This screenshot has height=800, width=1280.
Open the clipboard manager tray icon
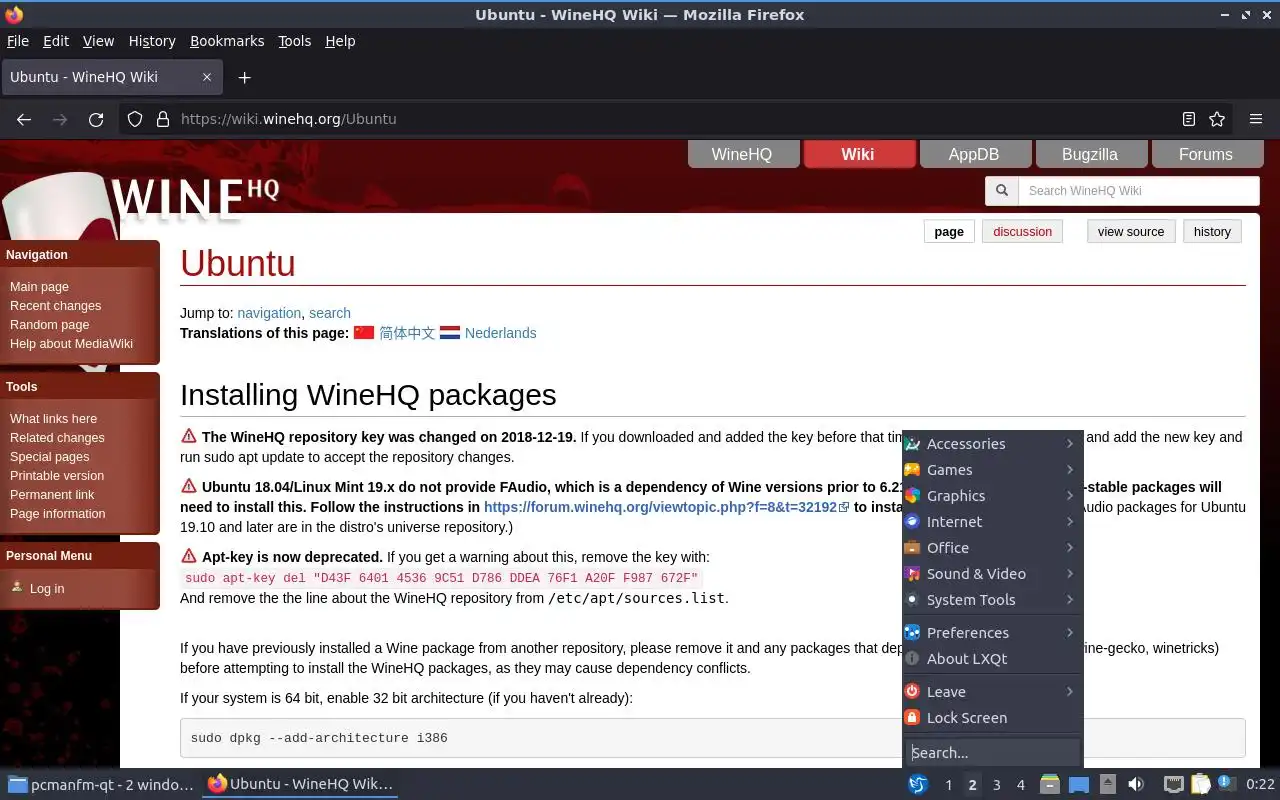click(x=1200, y=785)
